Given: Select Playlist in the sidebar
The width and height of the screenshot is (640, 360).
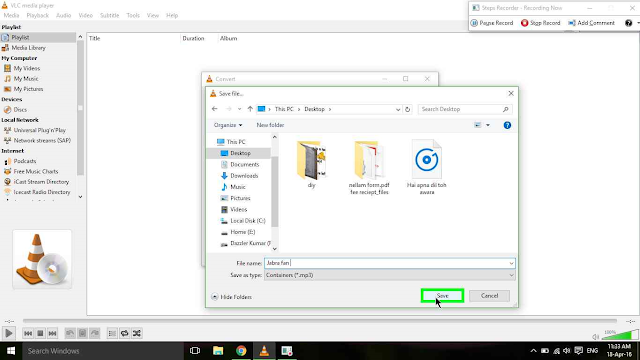Looking at the screenshot, I should tap(38, 38).
